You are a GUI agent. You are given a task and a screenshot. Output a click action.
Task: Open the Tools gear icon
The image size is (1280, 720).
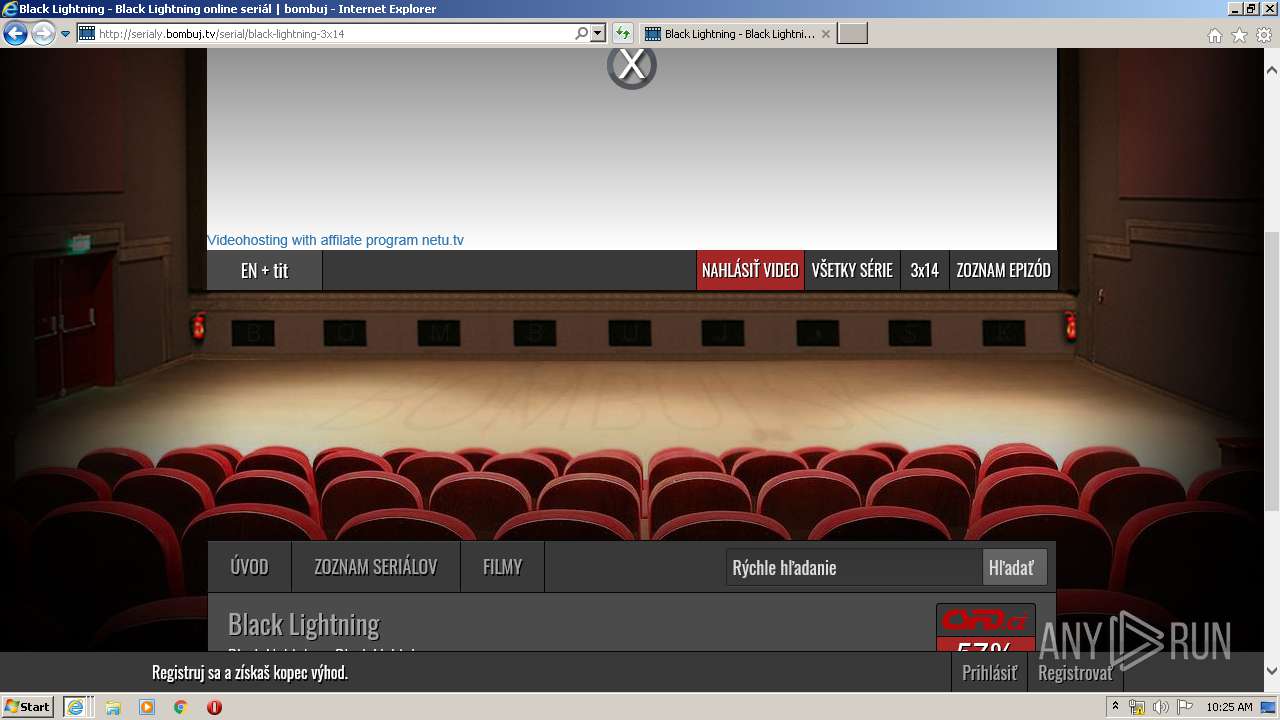(1264, 35)
